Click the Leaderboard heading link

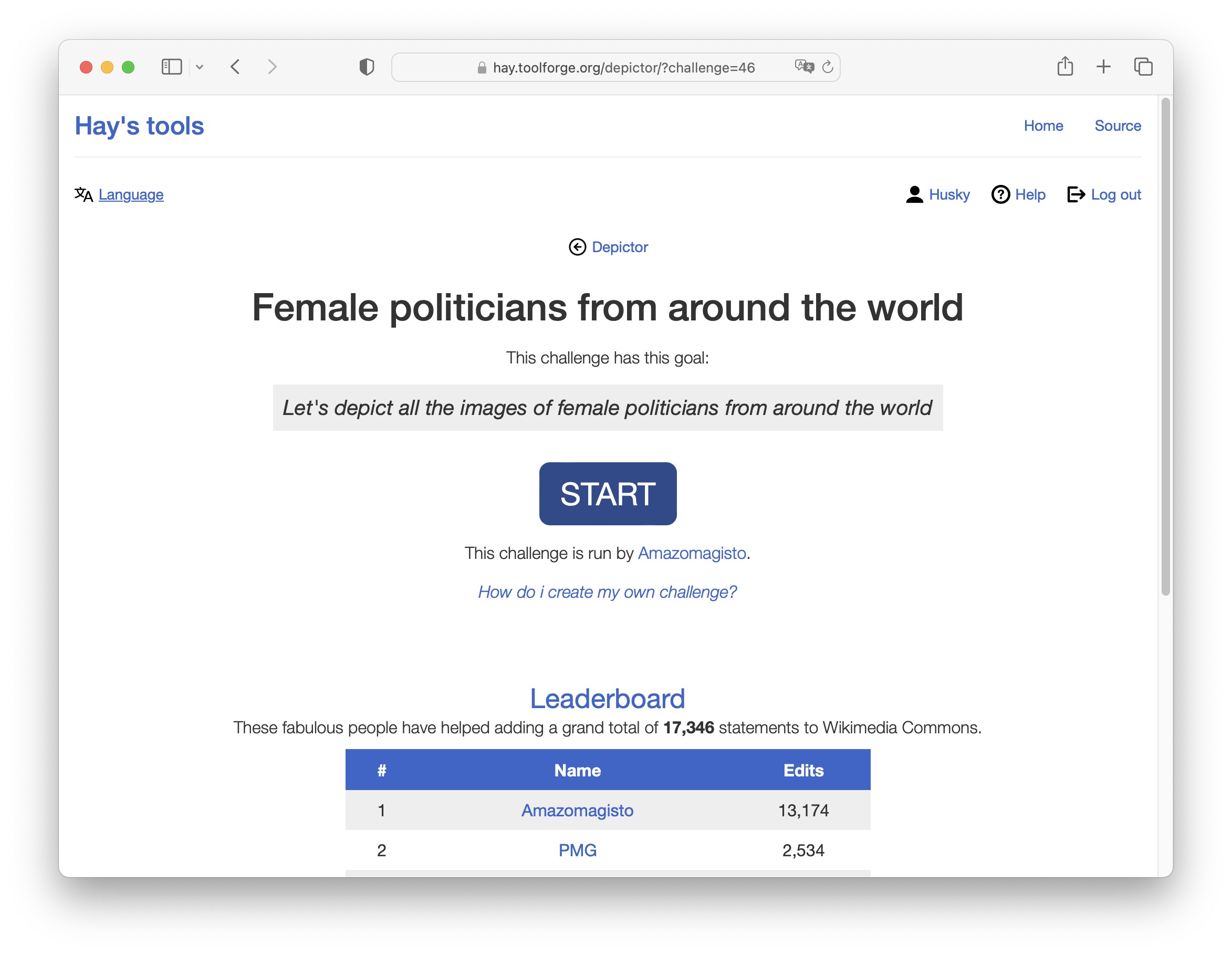(608, 699)
